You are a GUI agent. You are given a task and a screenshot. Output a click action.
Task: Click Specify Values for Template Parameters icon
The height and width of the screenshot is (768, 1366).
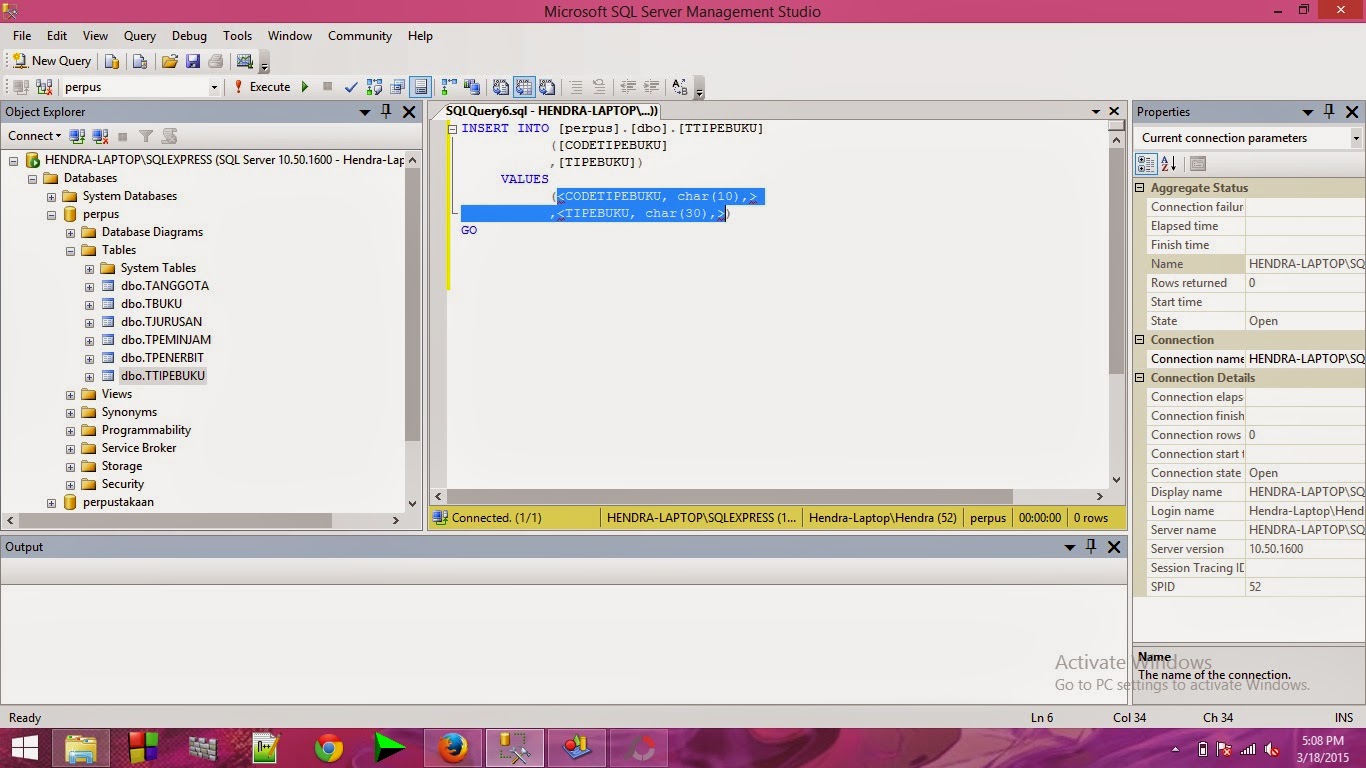tap(680, 87)
